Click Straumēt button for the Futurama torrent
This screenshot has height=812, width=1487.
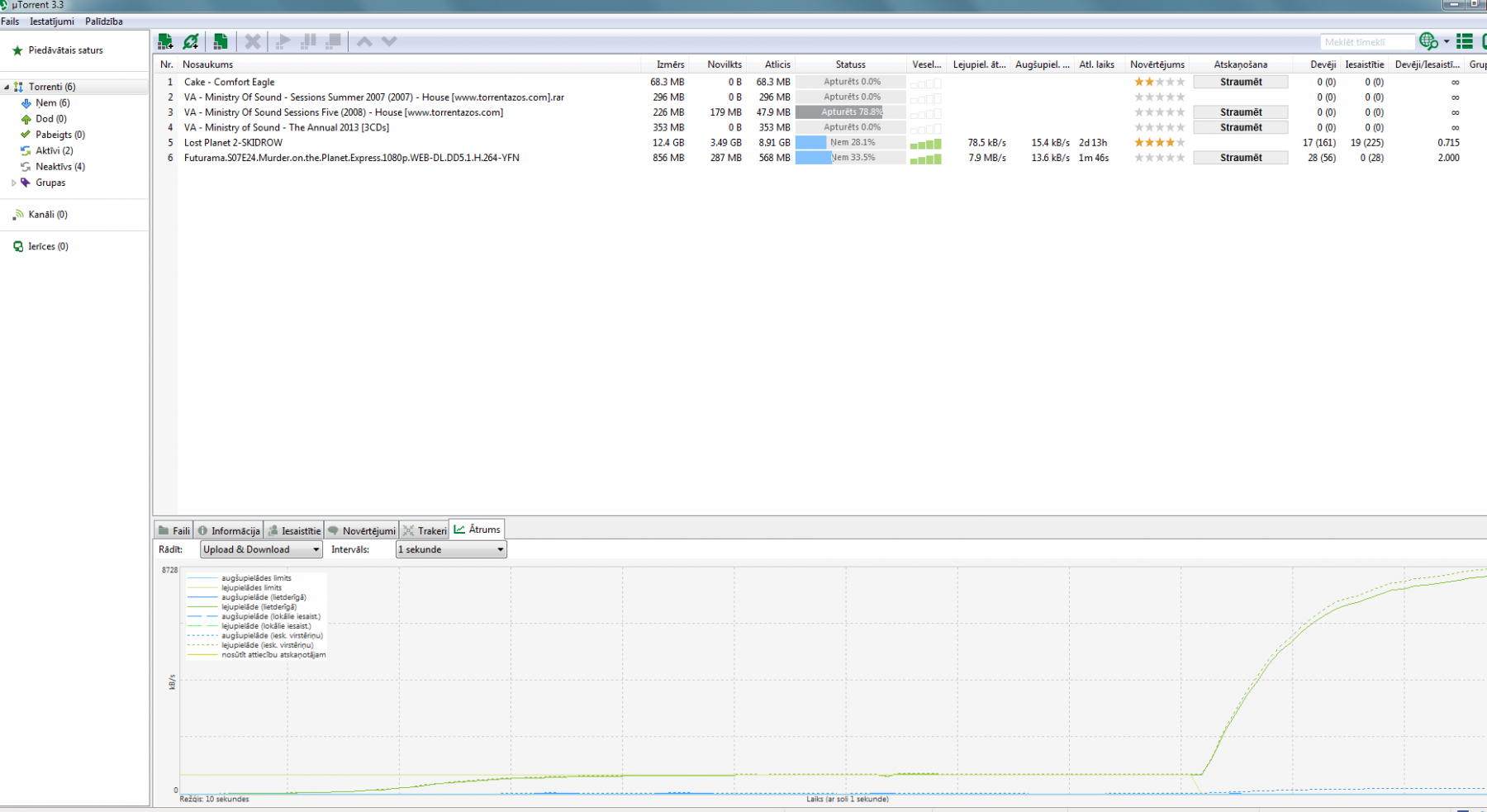(1240, 158)
